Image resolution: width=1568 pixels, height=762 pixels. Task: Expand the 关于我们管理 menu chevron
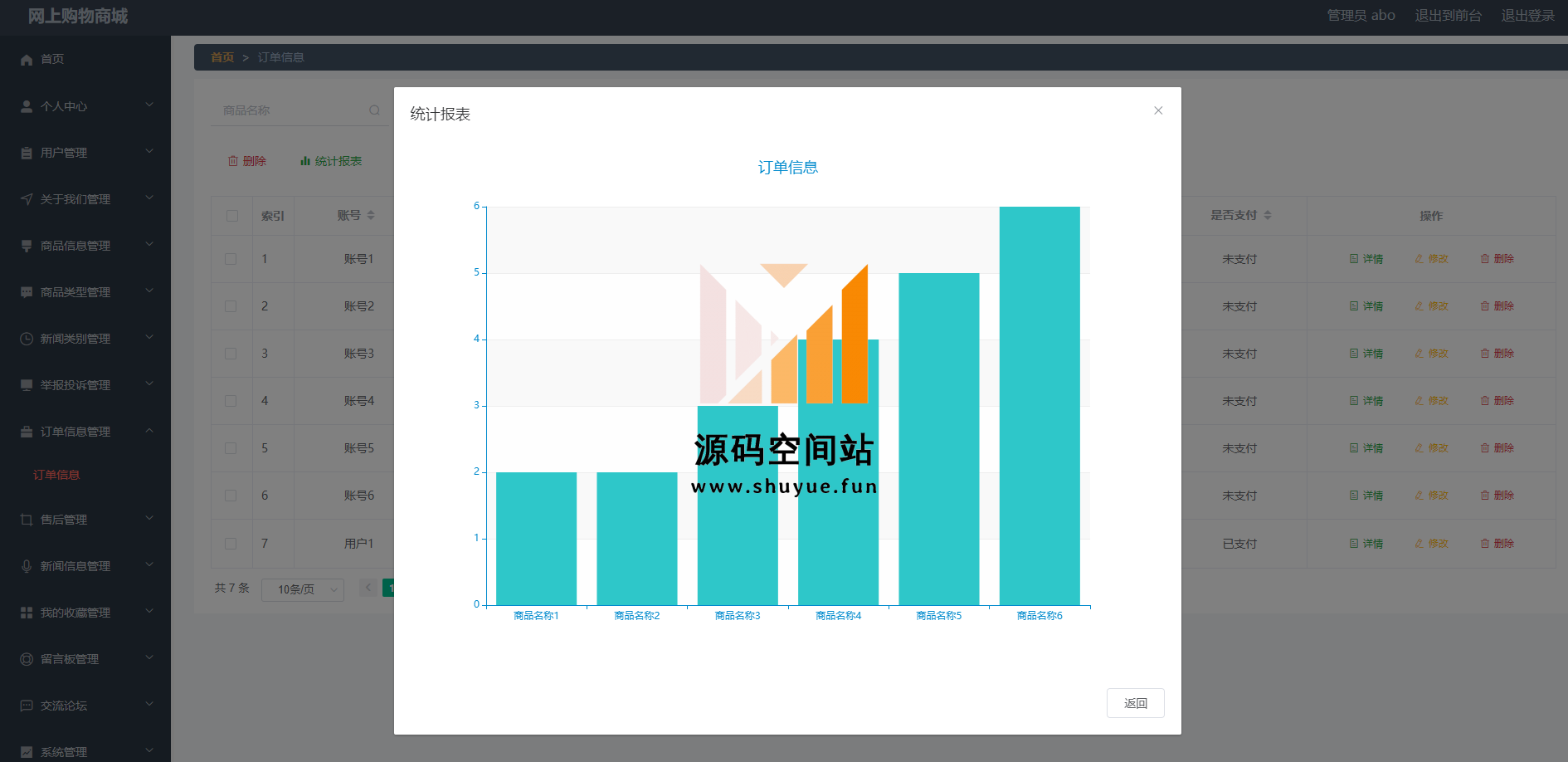pyautogui.click(x=149, y=198)
